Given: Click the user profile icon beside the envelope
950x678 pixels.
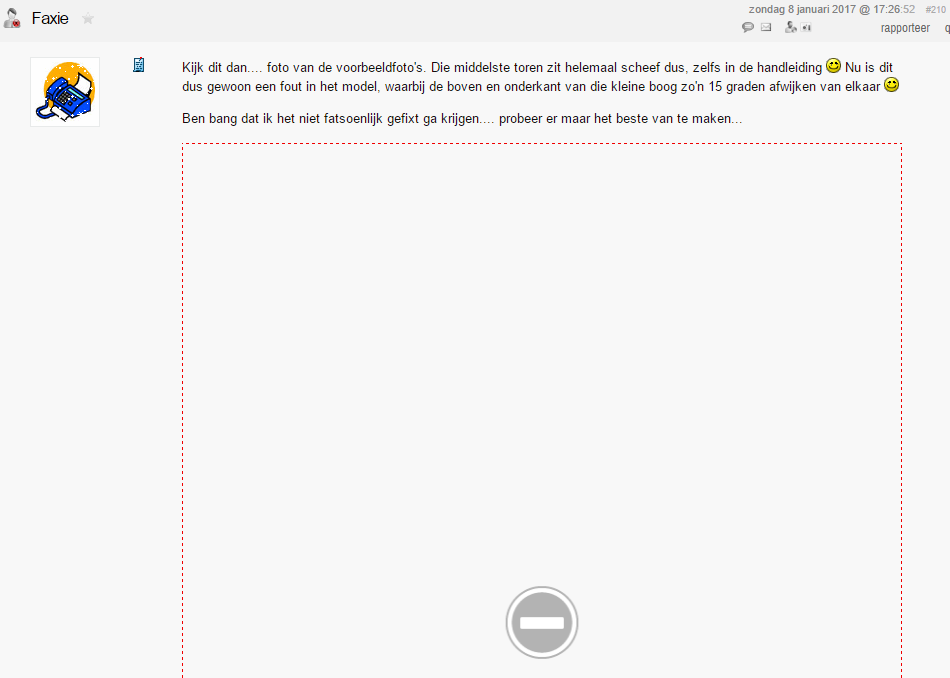Looking at the screenshot, I should [x=791, y=27].
